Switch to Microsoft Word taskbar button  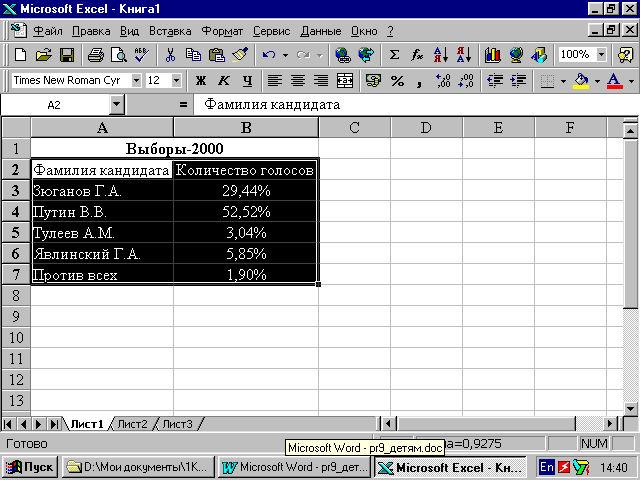pyautogui.click(x=294, y=467)
